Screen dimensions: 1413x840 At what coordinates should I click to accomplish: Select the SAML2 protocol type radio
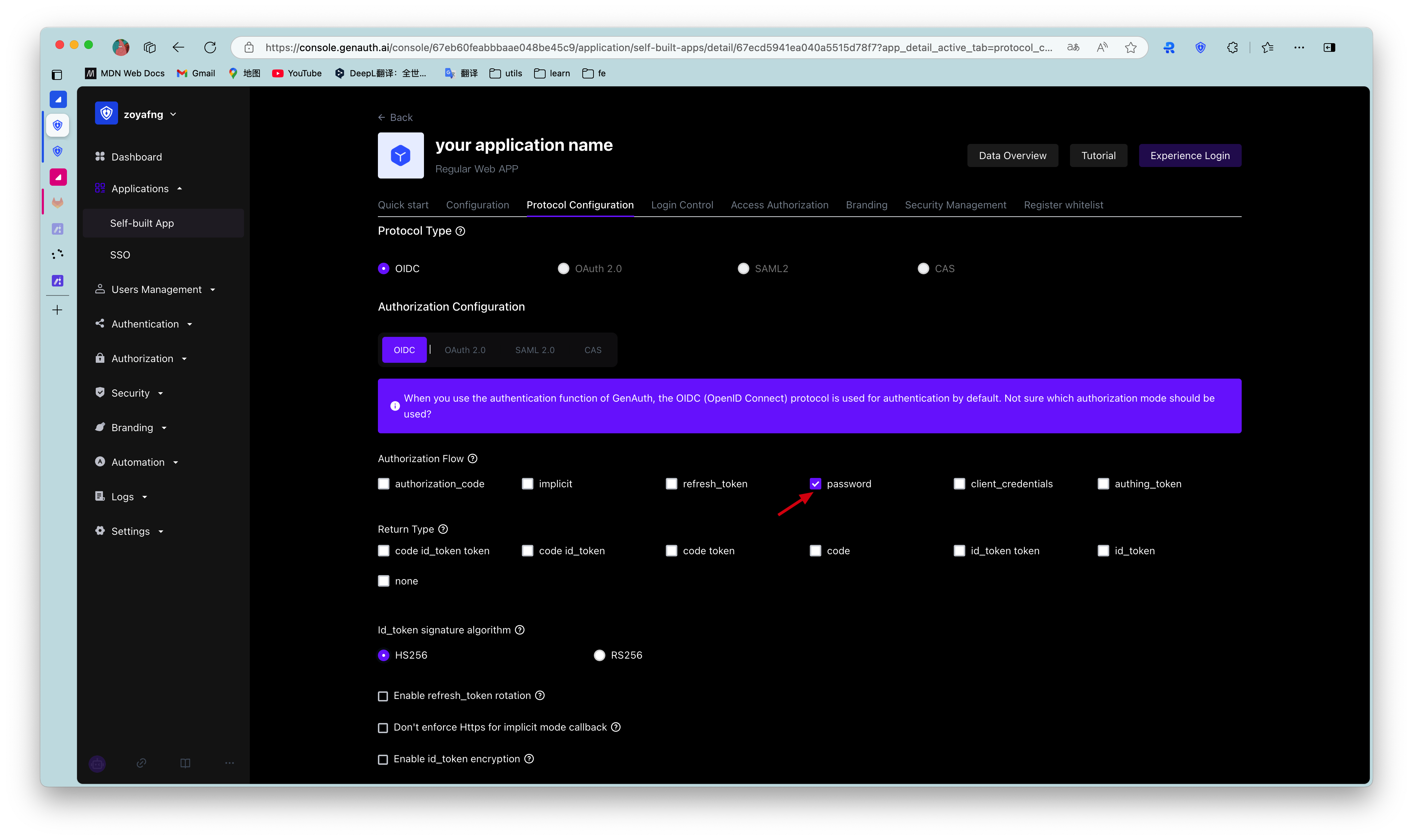pyautogui.click(x=743, y=268)
